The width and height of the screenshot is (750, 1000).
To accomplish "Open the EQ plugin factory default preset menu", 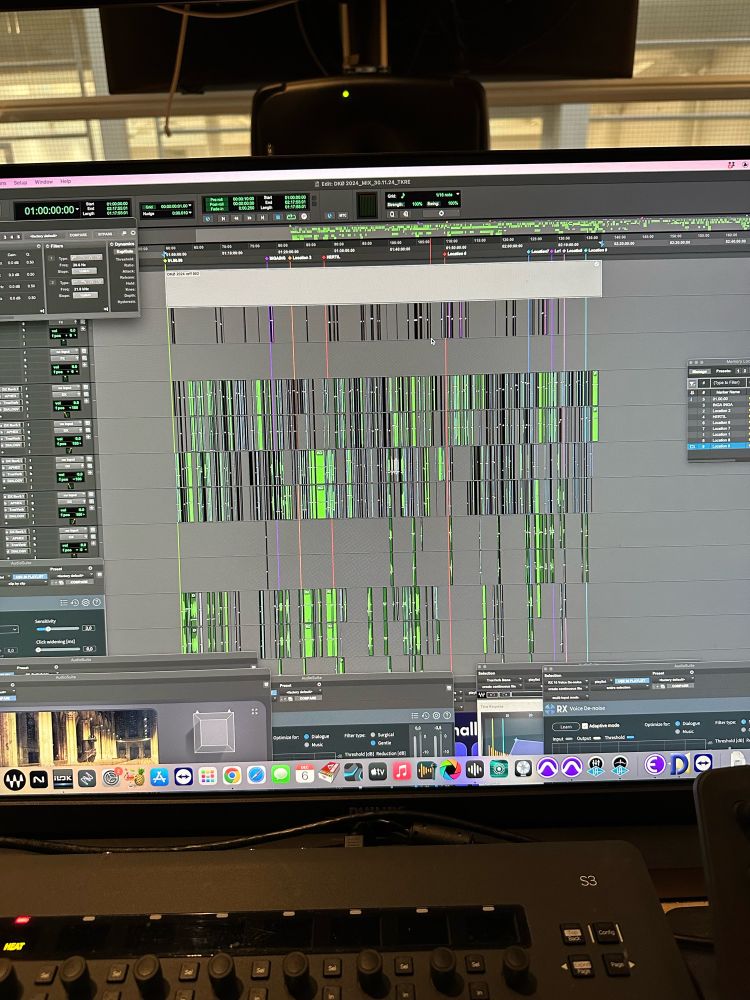I will (43, 235).
